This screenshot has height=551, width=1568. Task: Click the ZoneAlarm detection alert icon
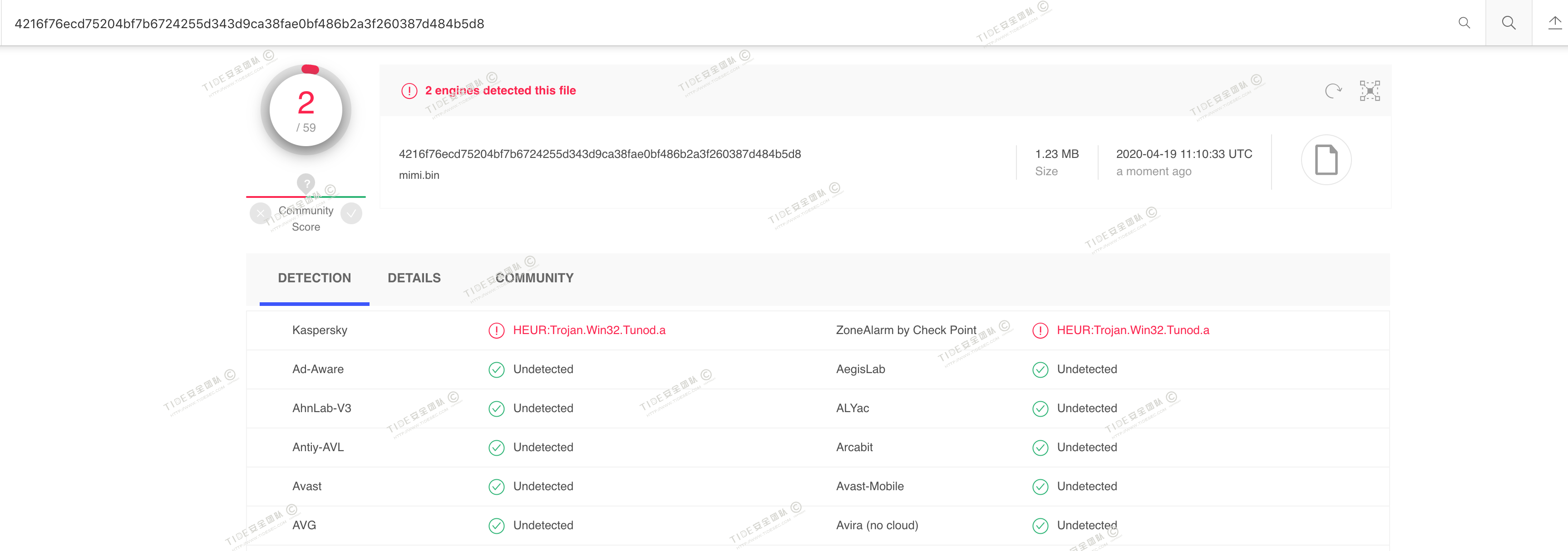(x=1040, y=330)
